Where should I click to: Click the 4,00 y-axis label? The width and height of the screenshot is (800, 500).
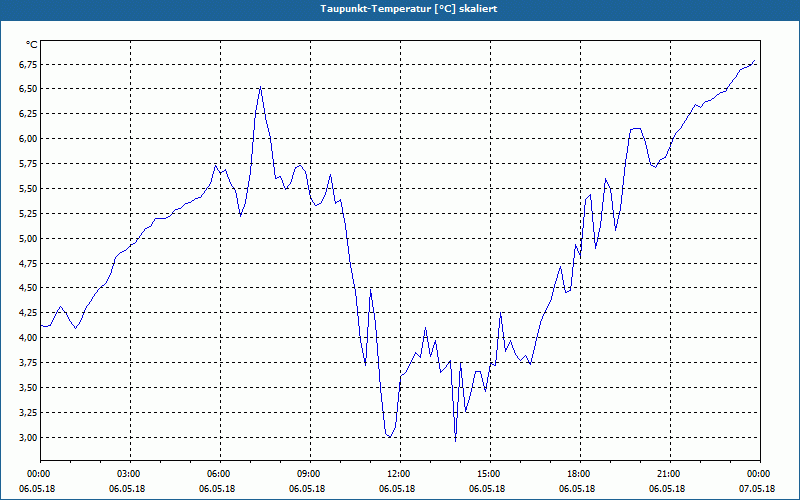coord(28,338)
